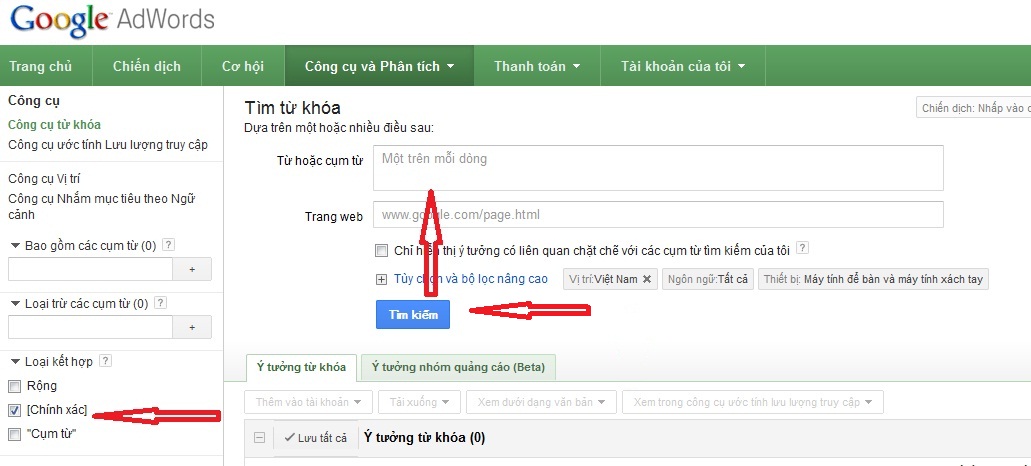This screenshot has height=466, width=1031.
Task: Check closely related ideas only option
Action: (381, 250)
